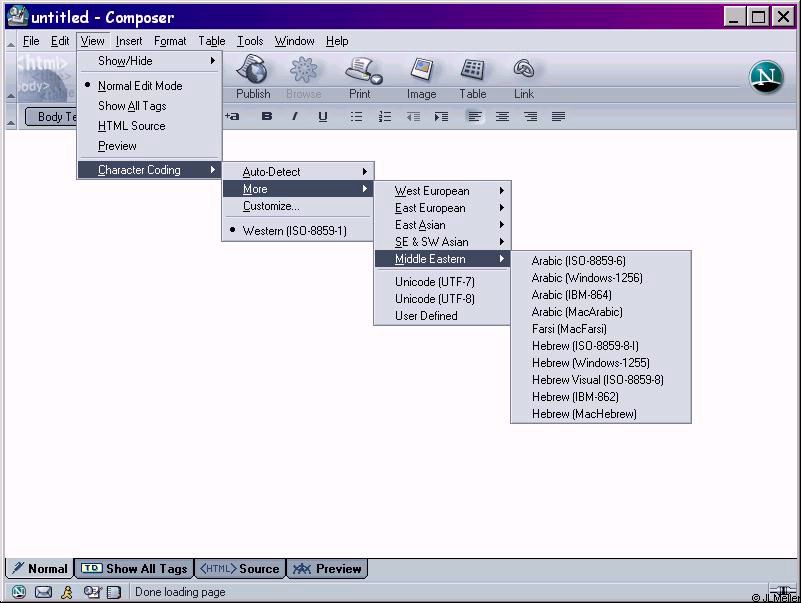Select Hebrew Visual (ISO-8859-8) encoding
The height and width of the screenshot is (603, 801).
(x=601, y=380)
